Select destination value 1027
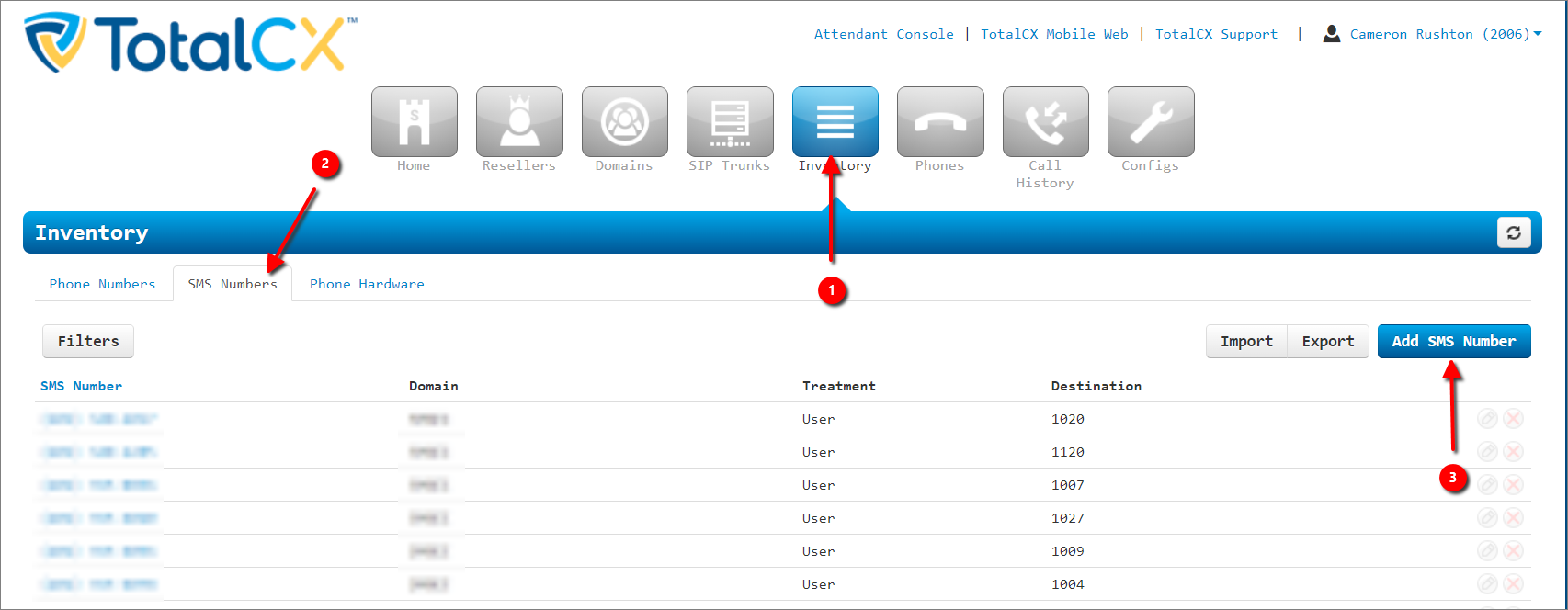This screenshot has width=1568, height=610. point(1068,518)
